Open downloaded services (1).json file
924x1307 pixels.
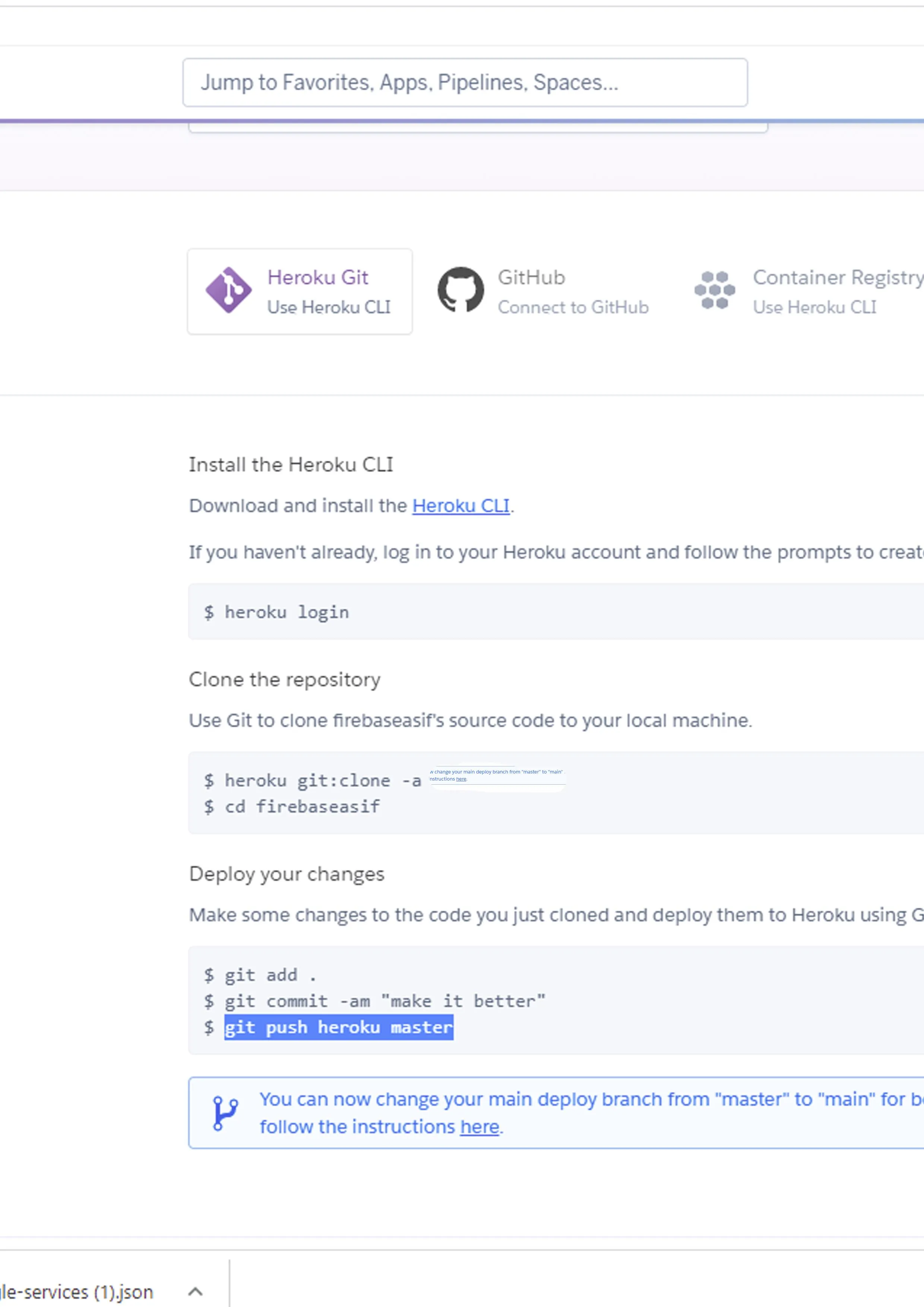click(x=76, y=1292)
